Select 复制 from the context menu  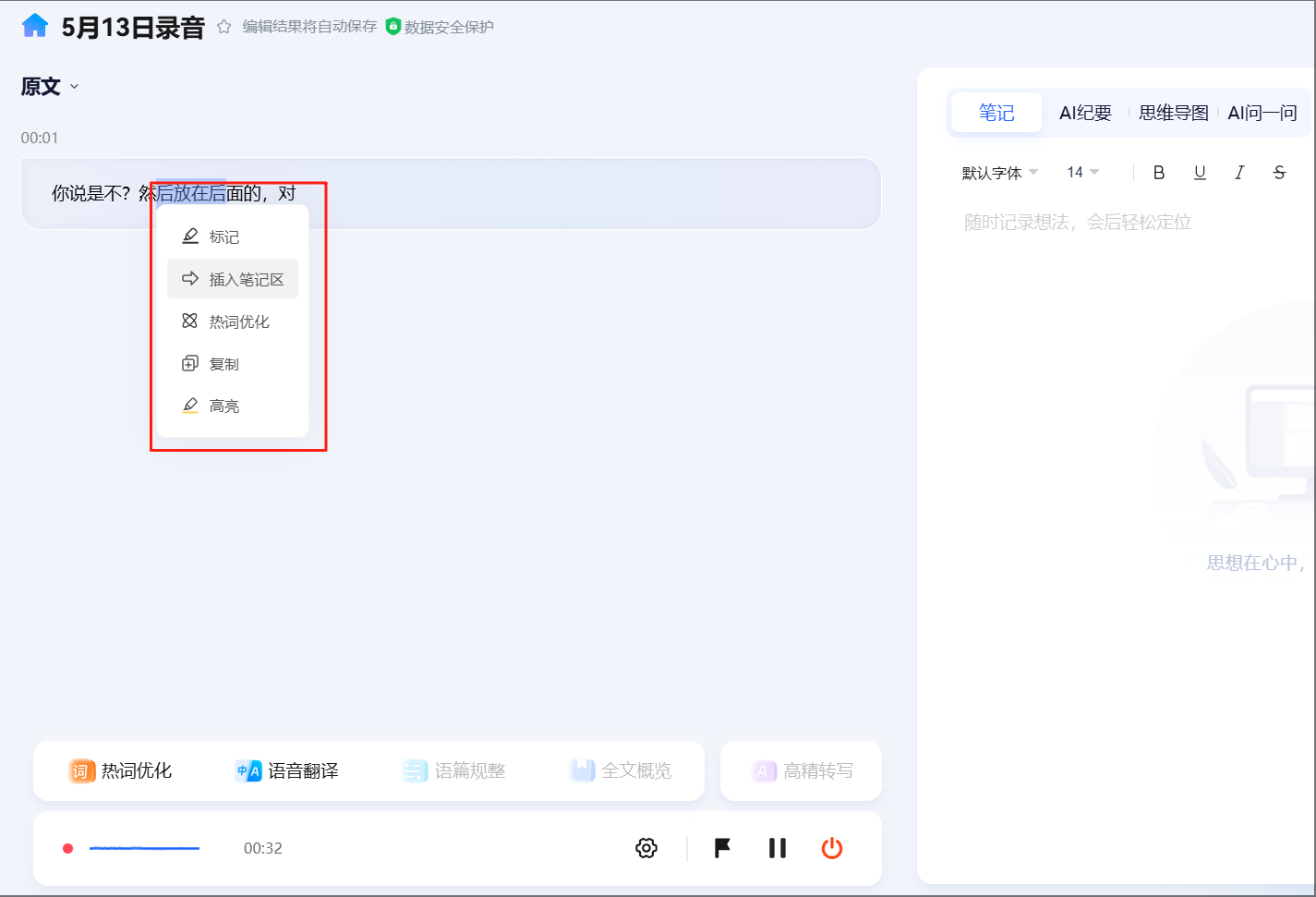(x=233, y=364)
